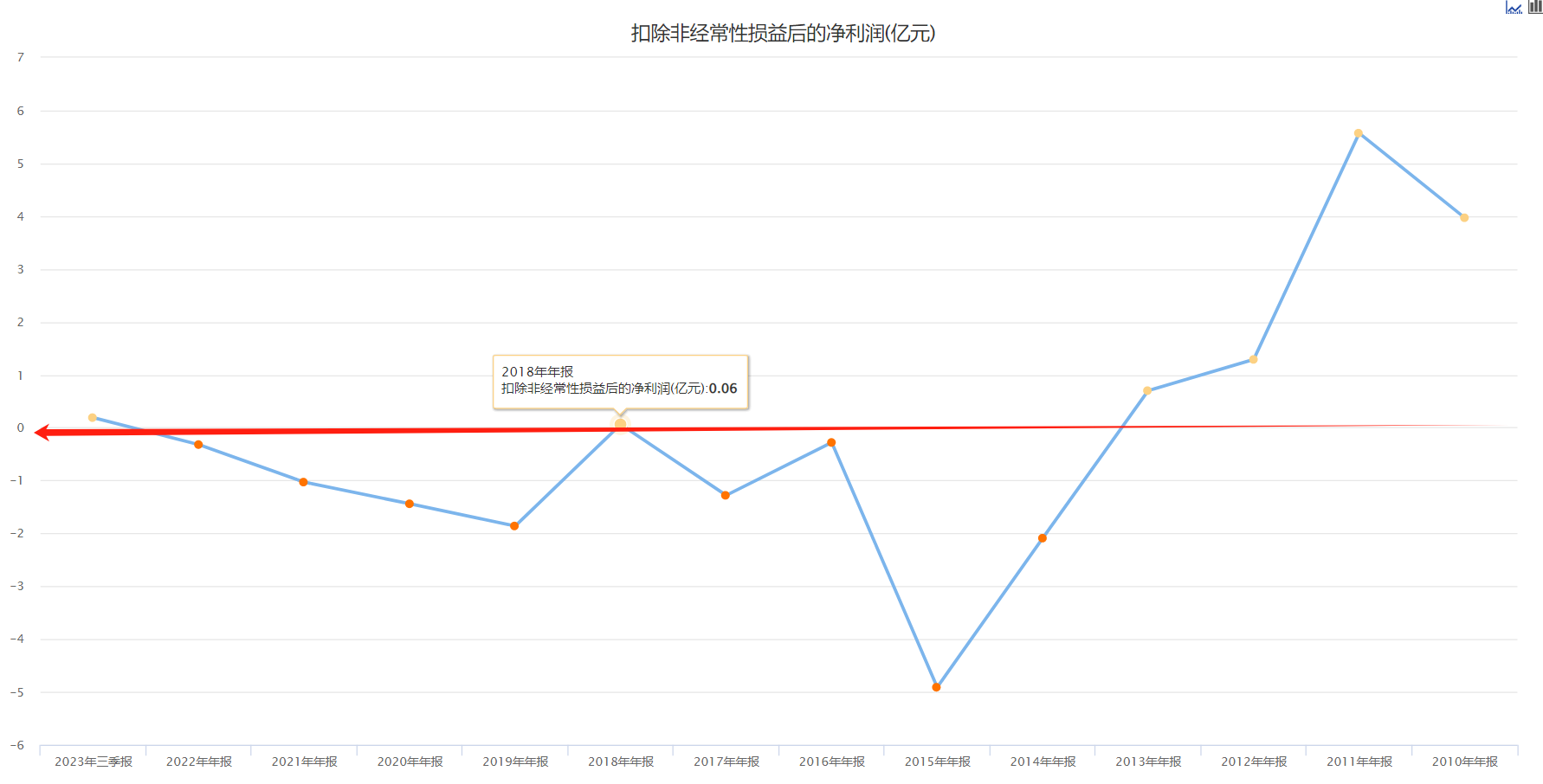Select the lowest point at 2015年年报

[x=936, y=687]
